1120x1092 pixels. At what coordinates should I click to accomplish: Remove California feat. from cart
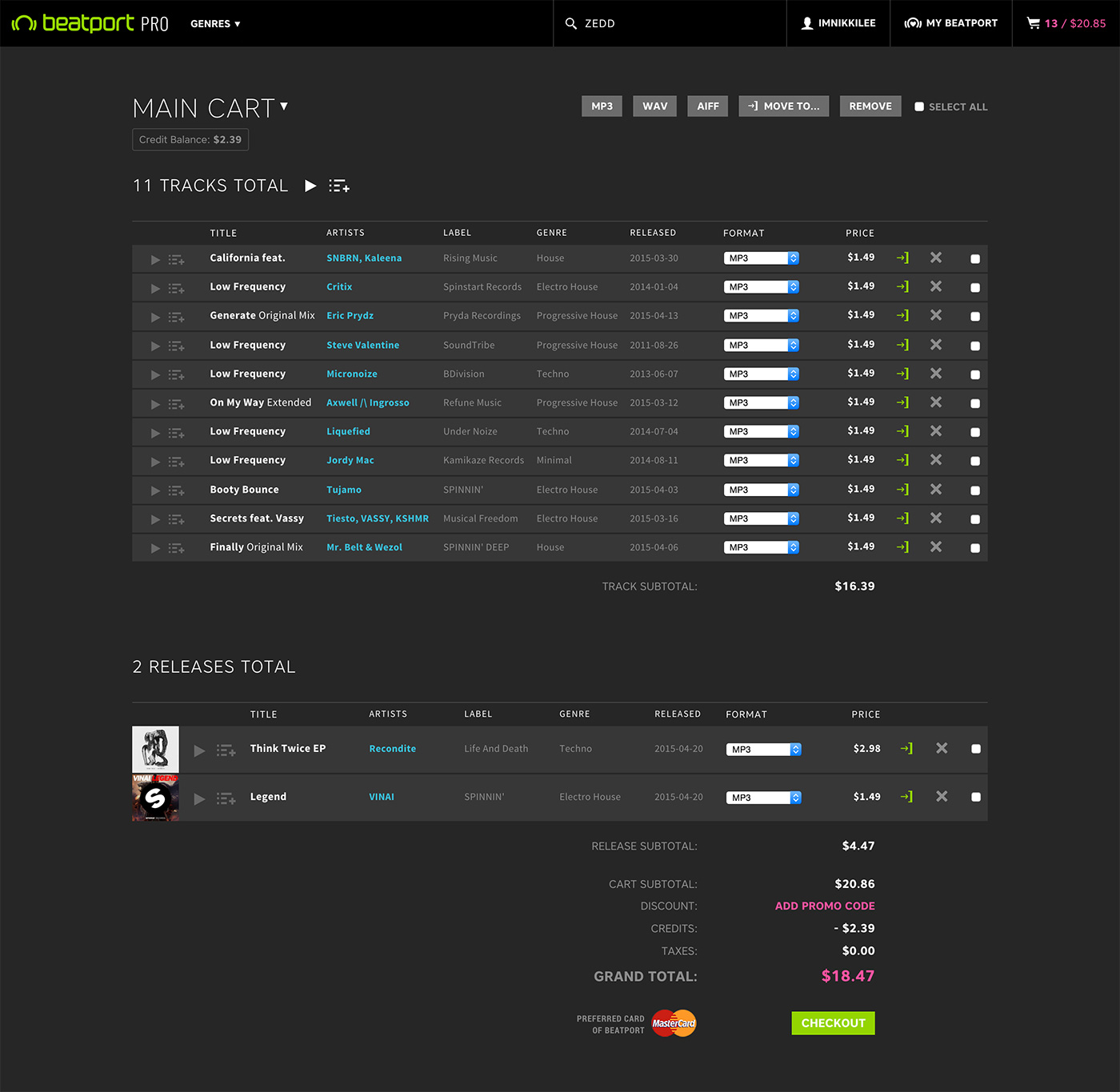coord(936,258)
